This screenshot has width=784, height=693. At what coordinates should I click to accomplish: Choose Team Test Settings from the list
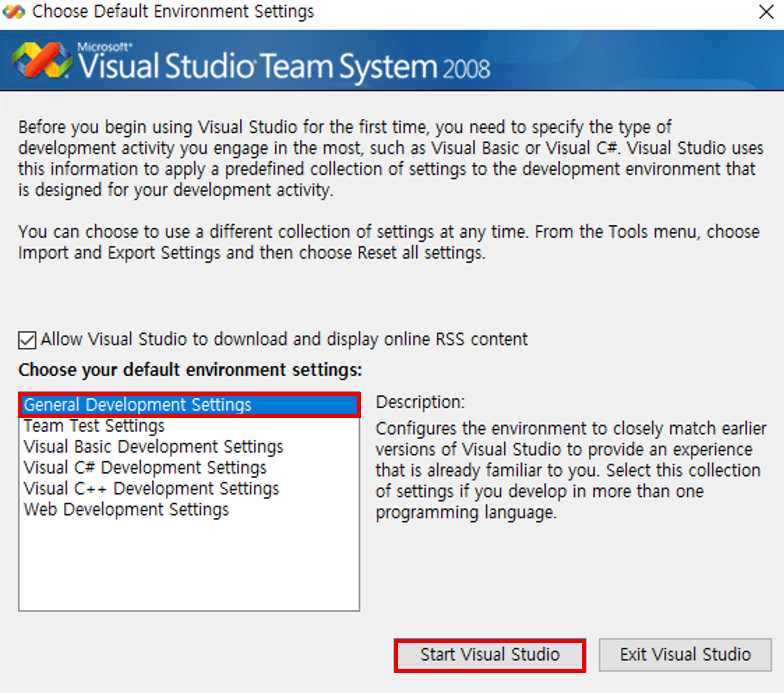94,426
